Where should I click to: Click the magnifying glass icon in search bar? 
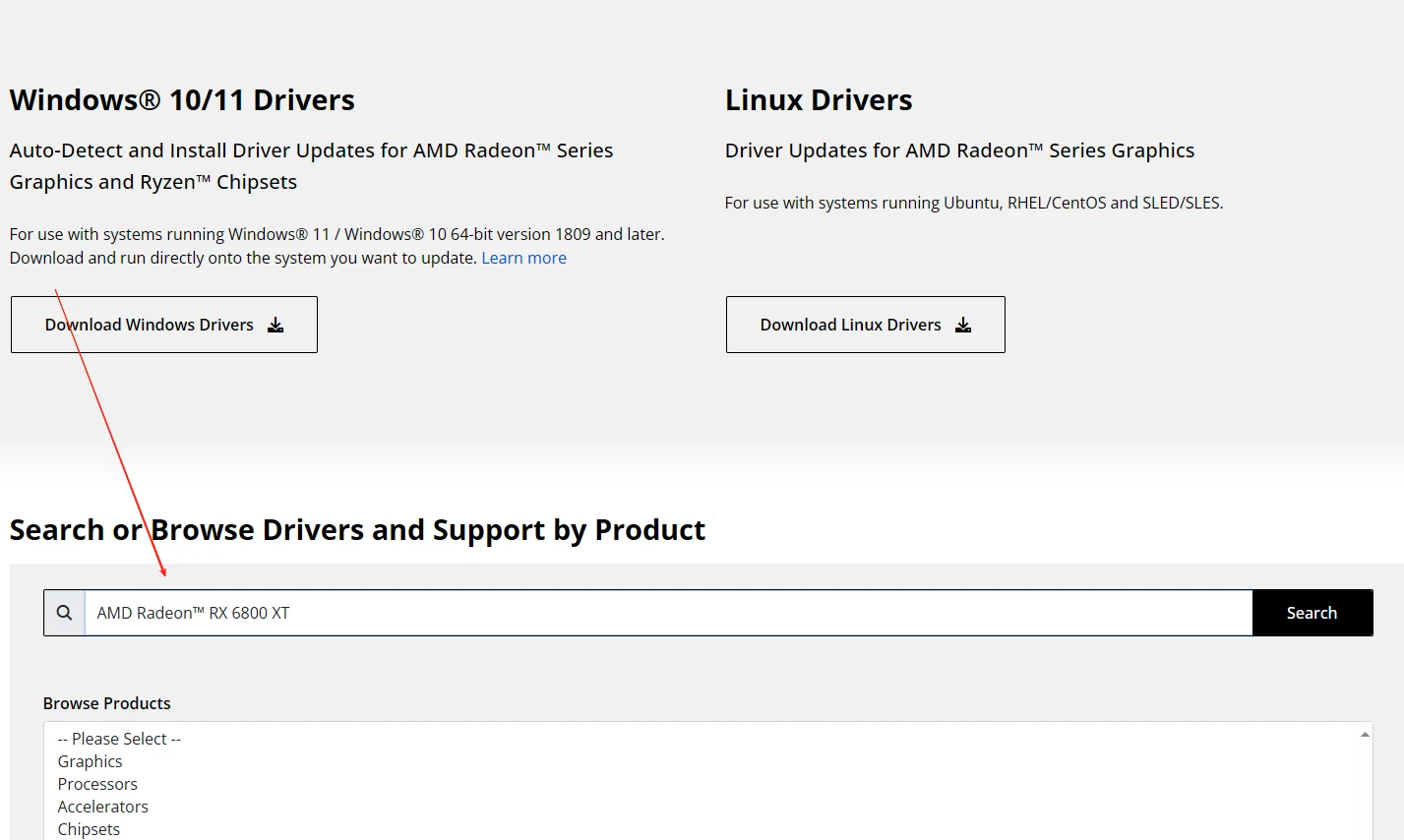[65, 613]
